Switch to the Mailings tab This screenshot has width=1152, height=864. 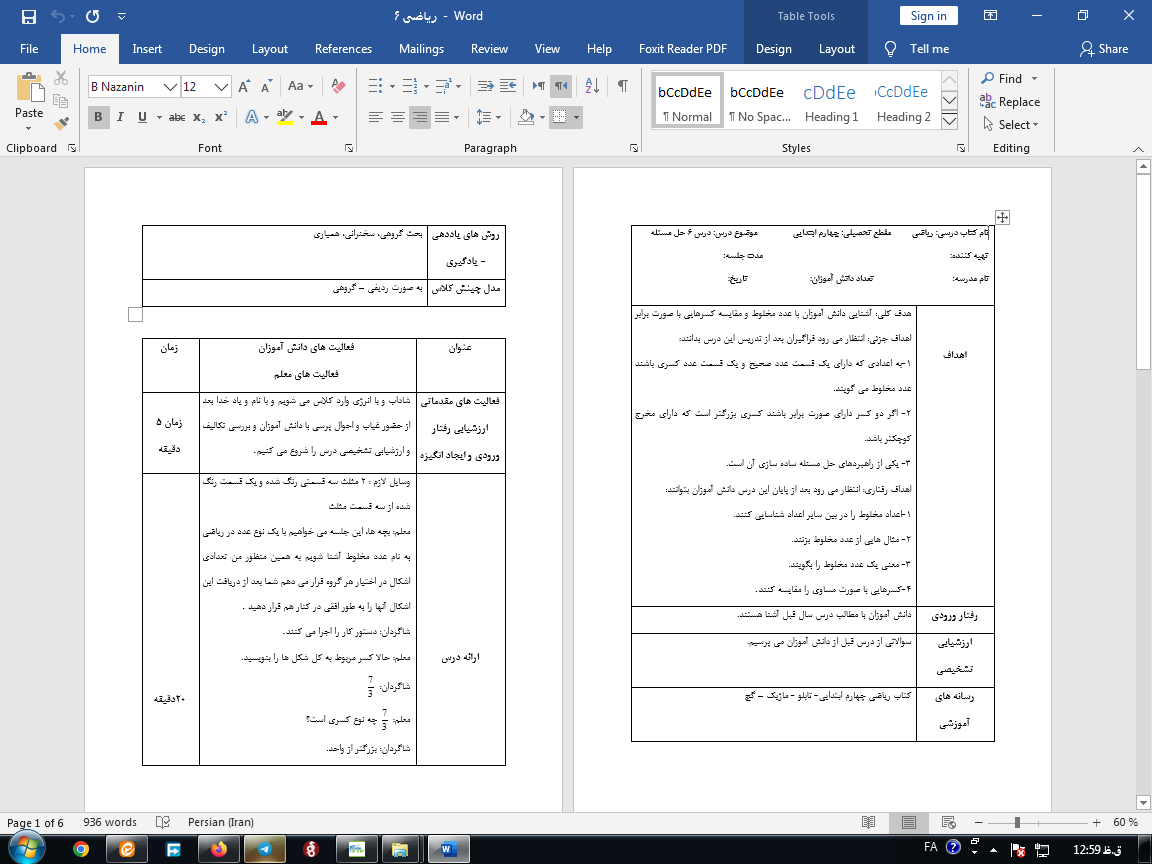[x=421, y=49]
